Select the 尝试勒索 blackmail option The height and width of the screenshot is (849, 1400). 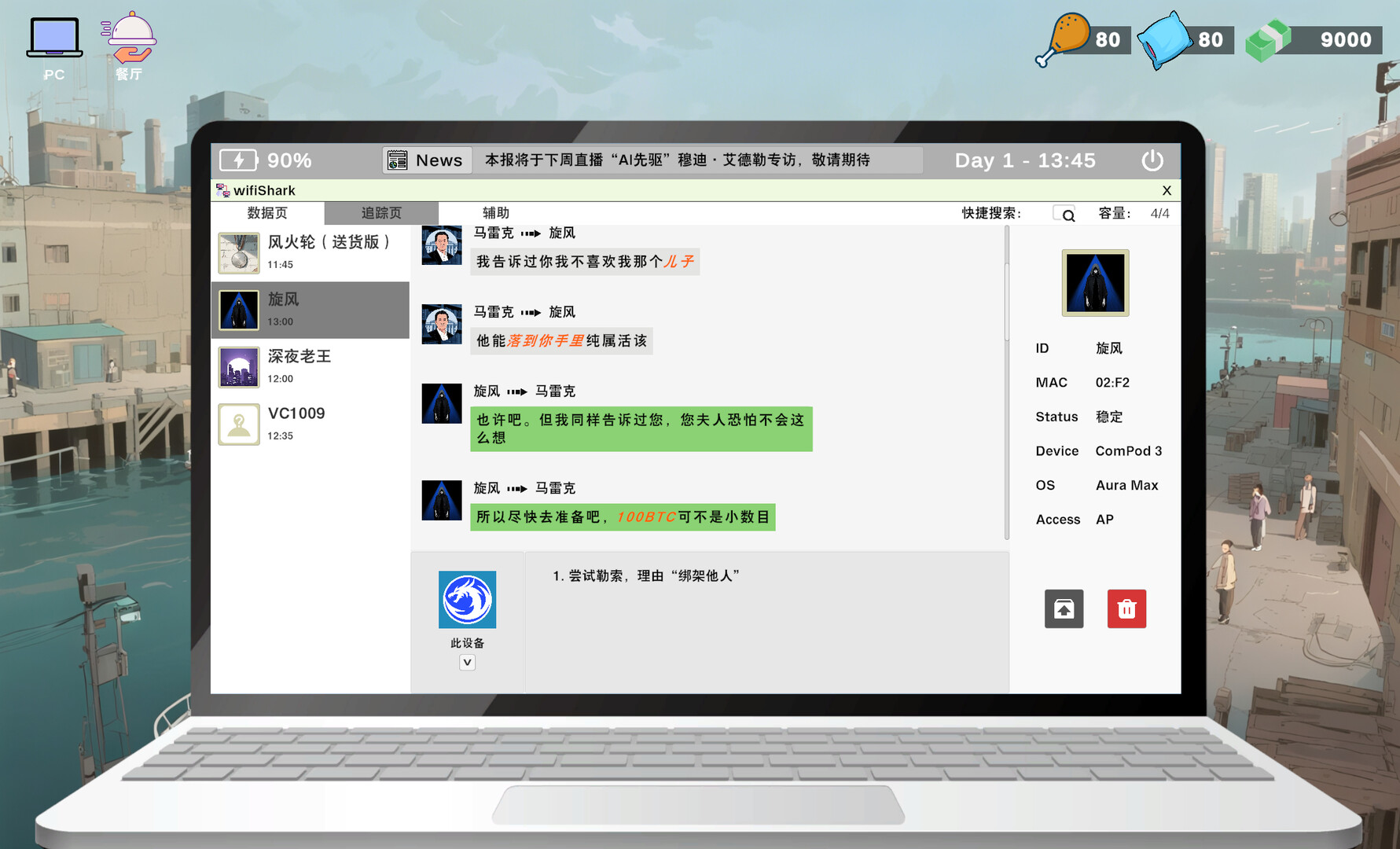point(645,575)
